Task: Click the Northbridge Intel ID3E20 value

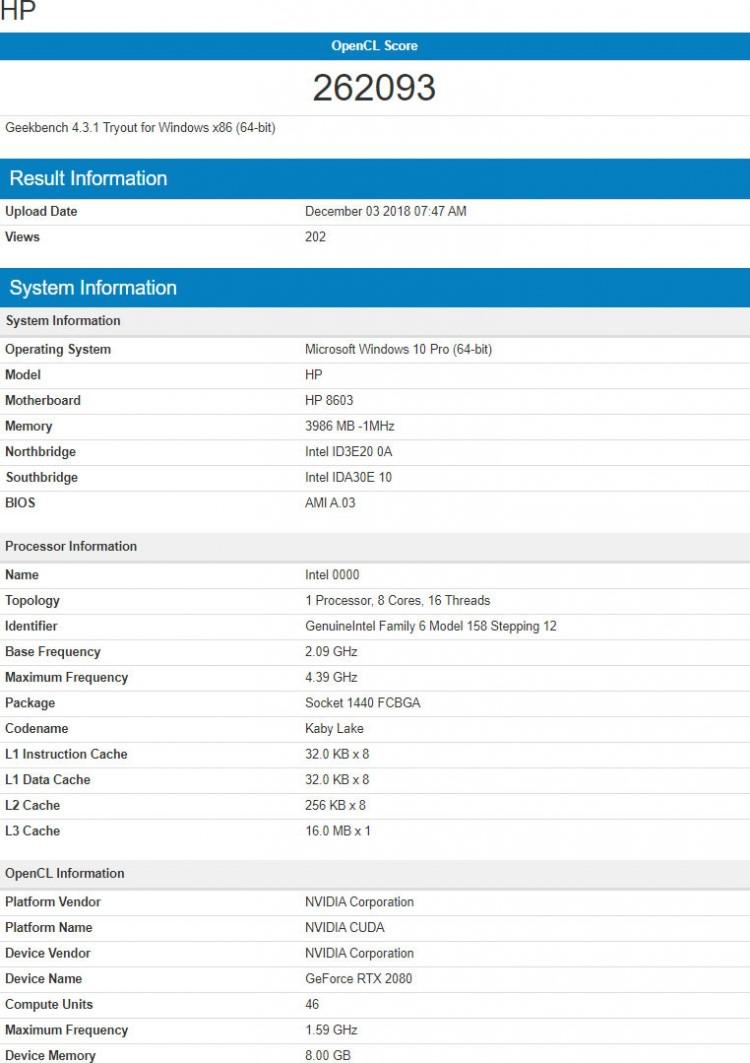Action: click(348, 452)
